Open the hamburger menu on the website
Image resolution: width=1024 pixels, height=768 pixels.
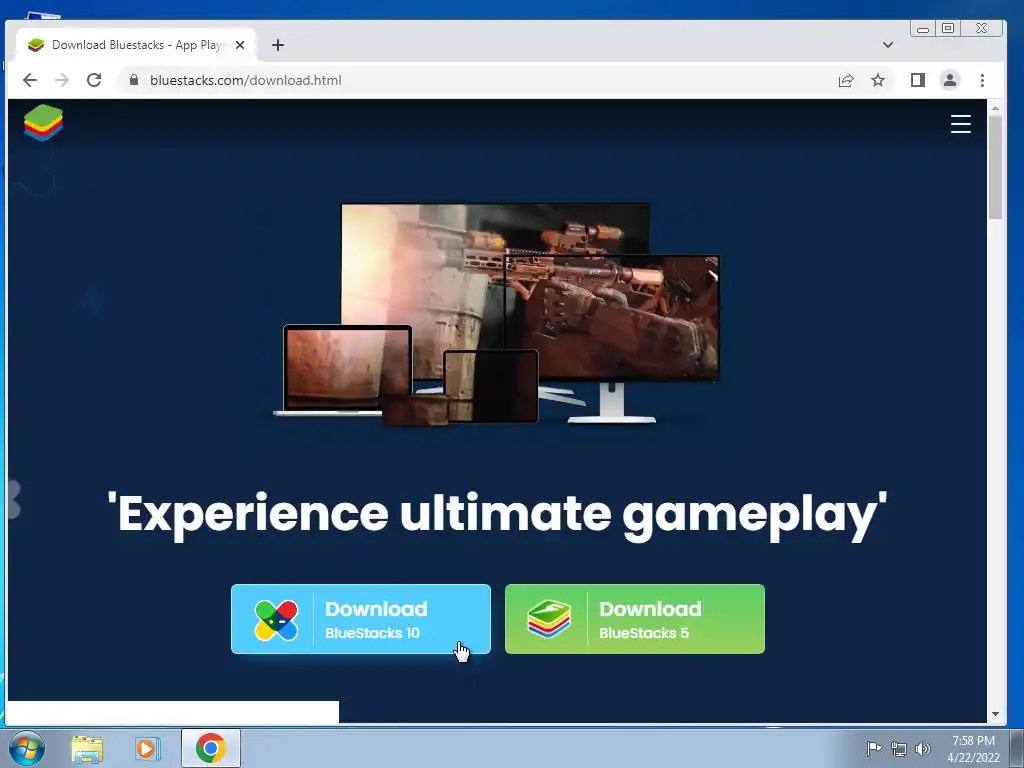[x=960, y=123]
